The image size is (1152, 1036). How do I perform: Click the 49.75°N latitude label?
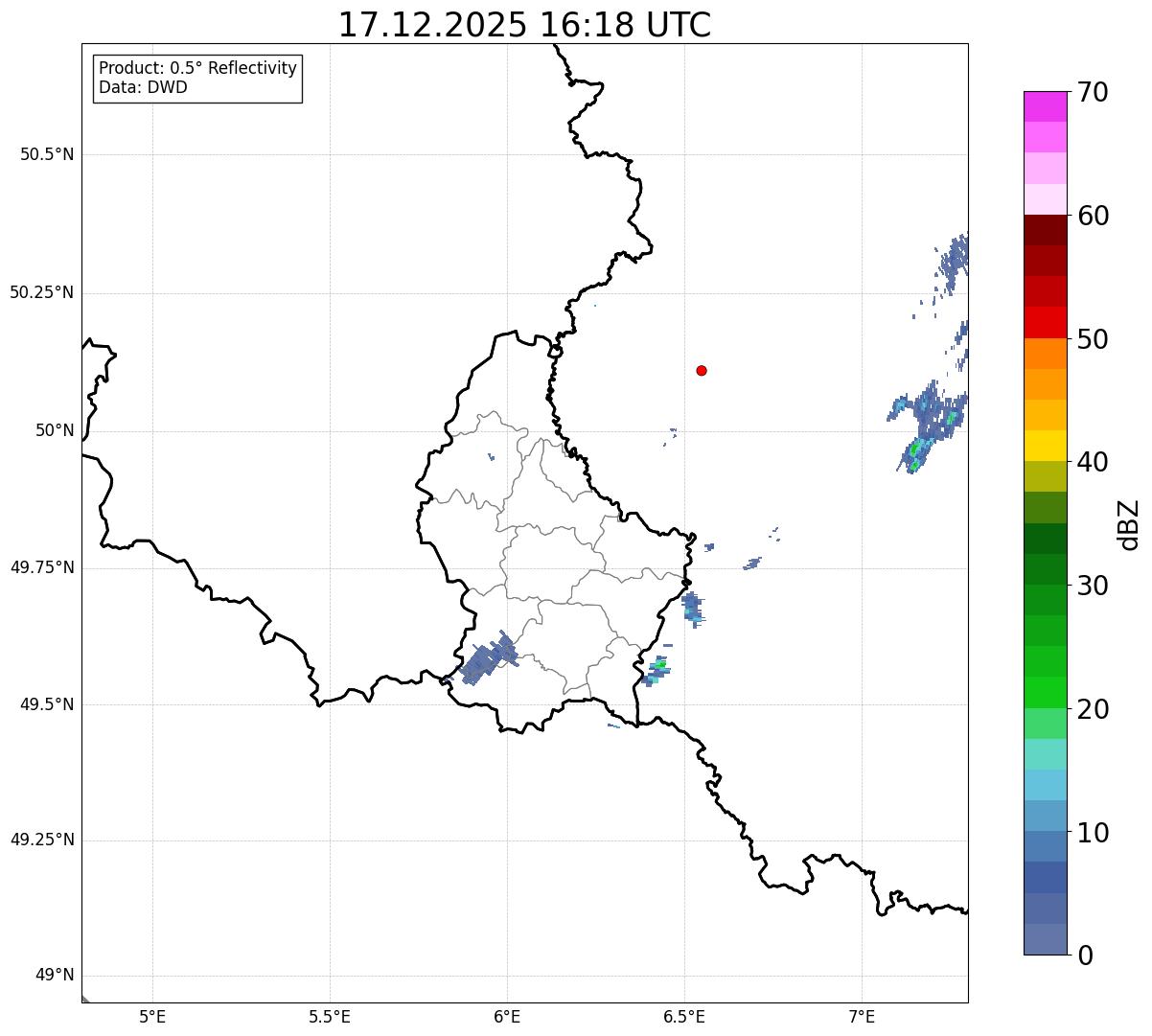[x=42, y=567]
